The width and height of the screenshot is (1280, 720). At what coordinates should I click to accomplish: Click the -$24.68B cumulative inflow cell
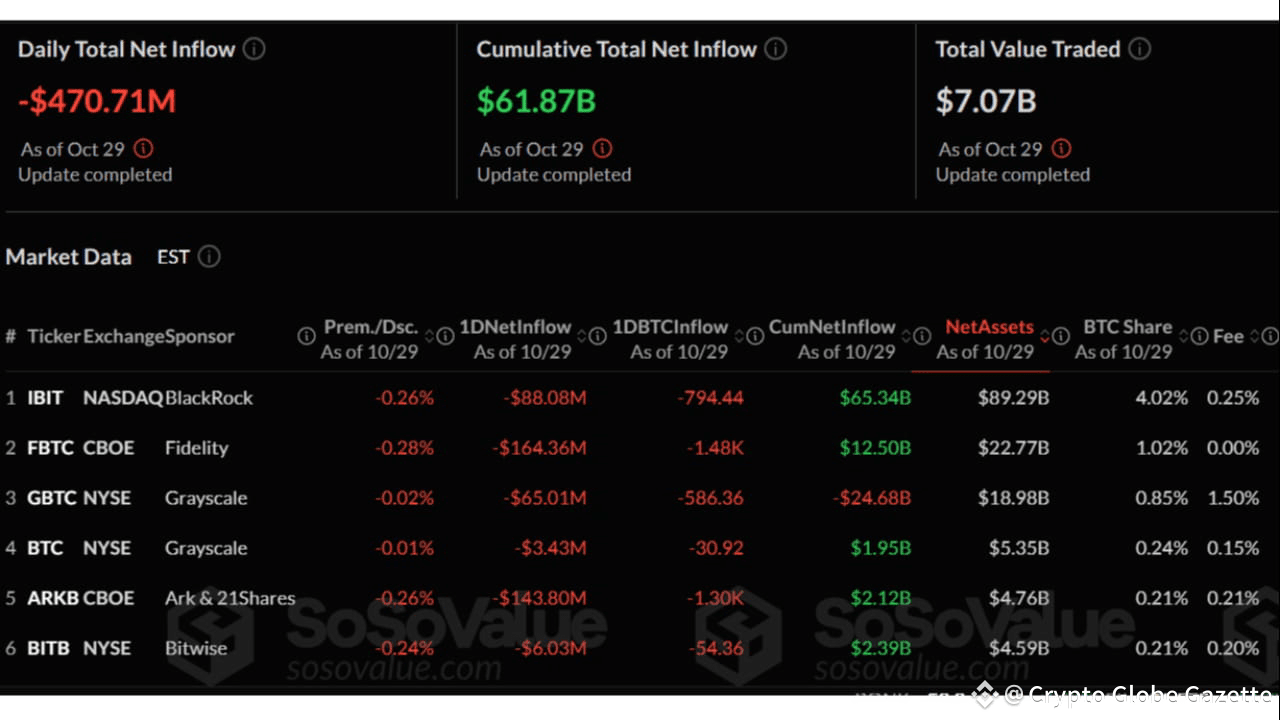coord(871,498)
